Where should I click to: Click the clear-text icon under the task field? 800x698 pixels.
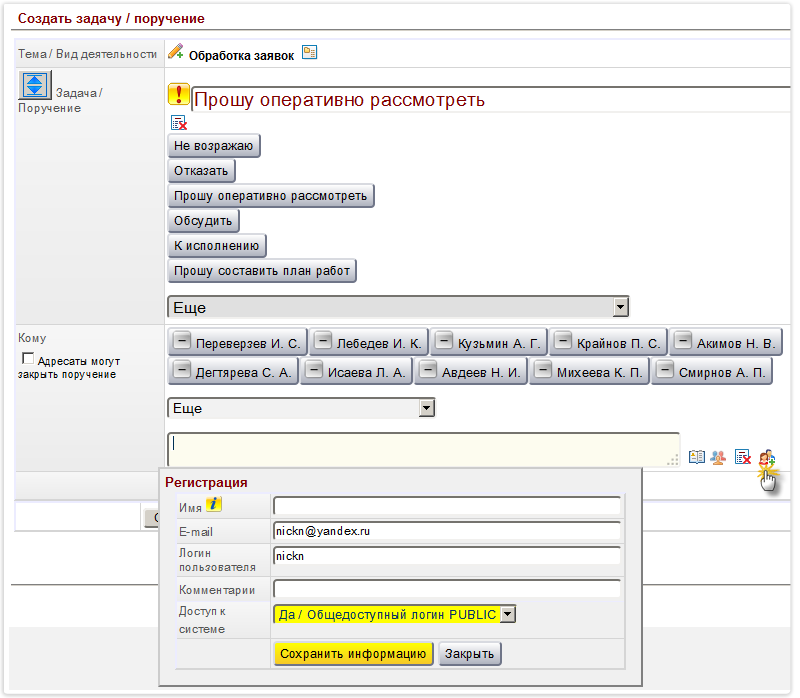(x=179, y=123)
